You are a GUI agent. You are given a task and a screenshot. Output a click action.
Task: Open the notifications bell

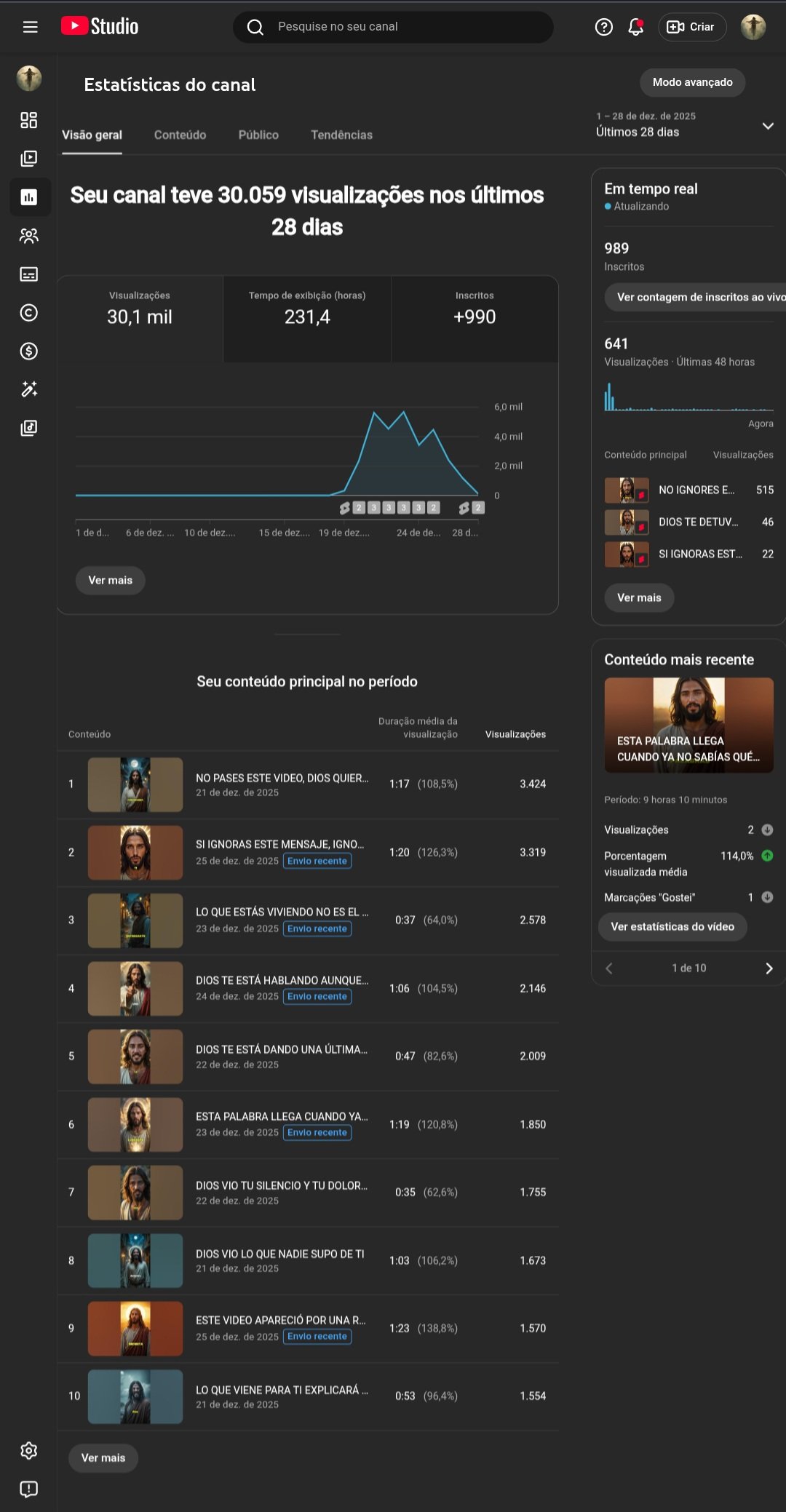[x=636, y=27]
